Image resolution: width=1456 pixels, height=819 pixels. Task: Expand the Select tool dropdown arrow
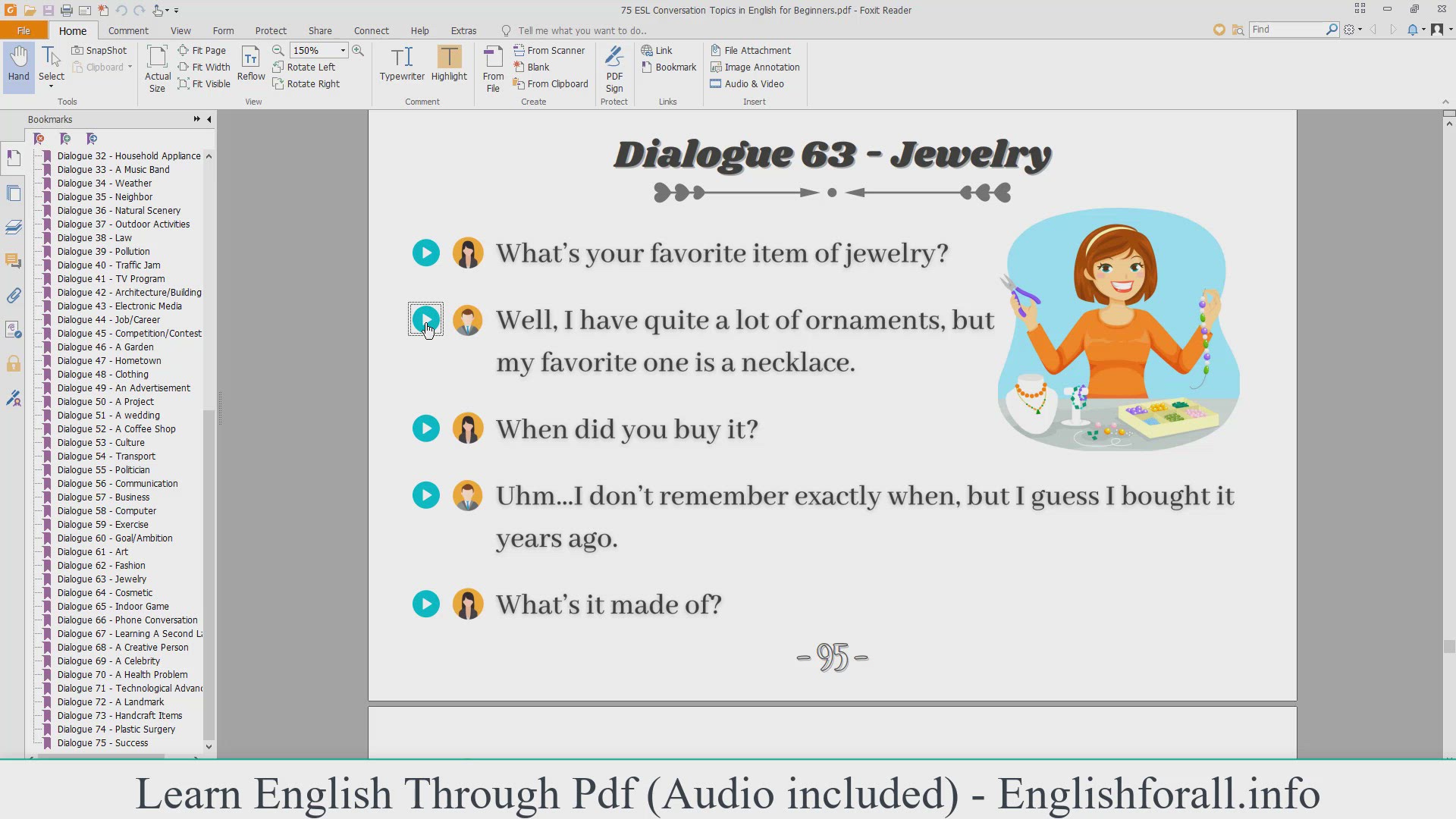point(52,87)
